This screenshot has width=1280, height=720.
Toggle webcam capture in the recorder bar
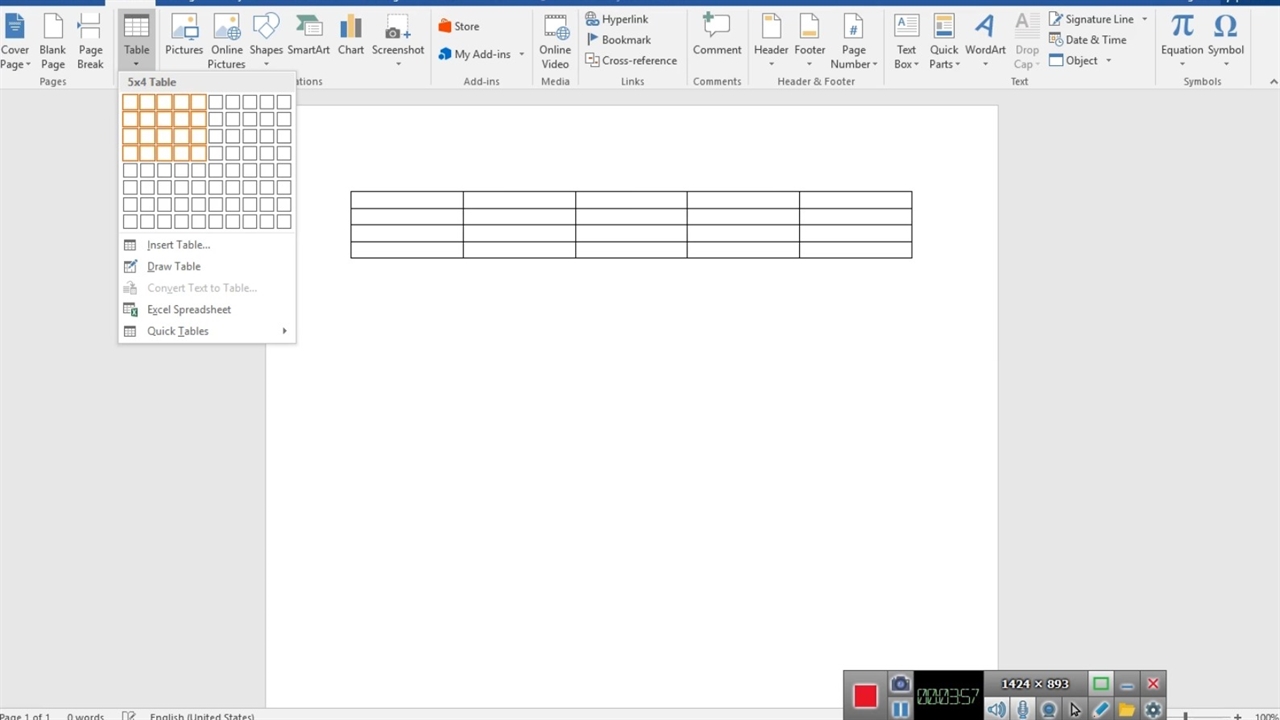[1048, 709]
